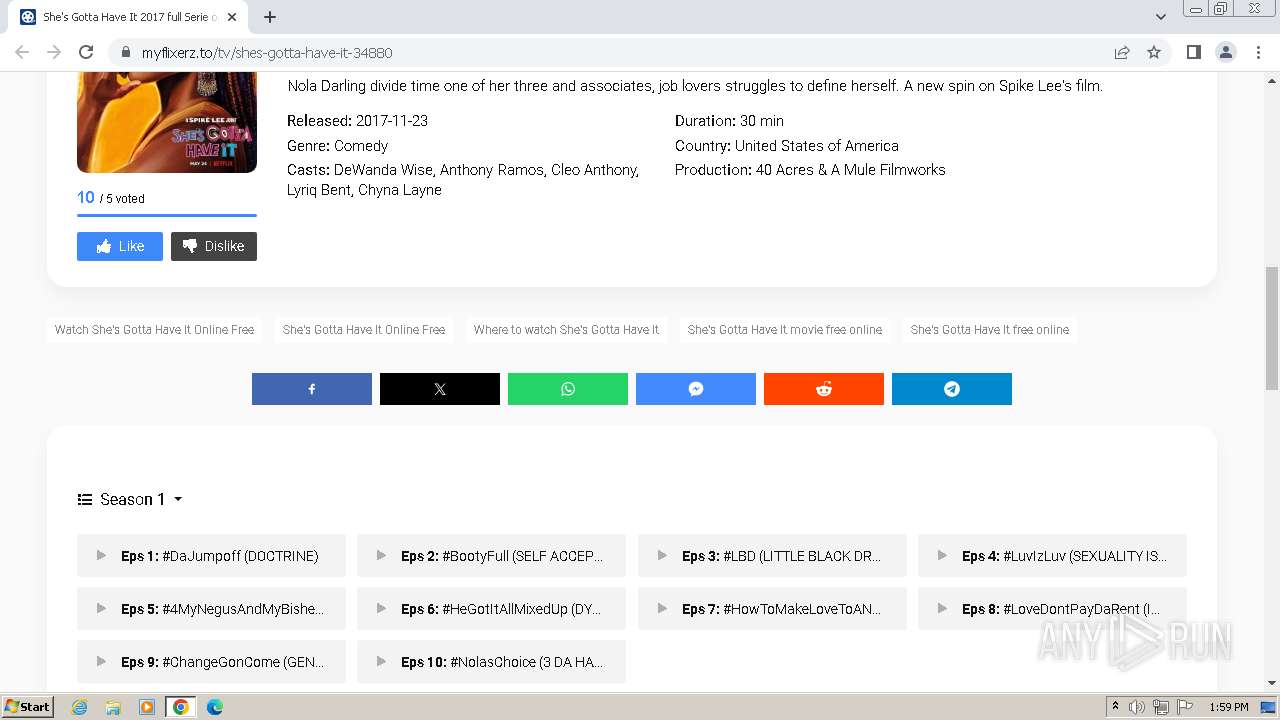Click the Comedy genre link
This screenshot has height=720, width=1280.
[361, 146]
